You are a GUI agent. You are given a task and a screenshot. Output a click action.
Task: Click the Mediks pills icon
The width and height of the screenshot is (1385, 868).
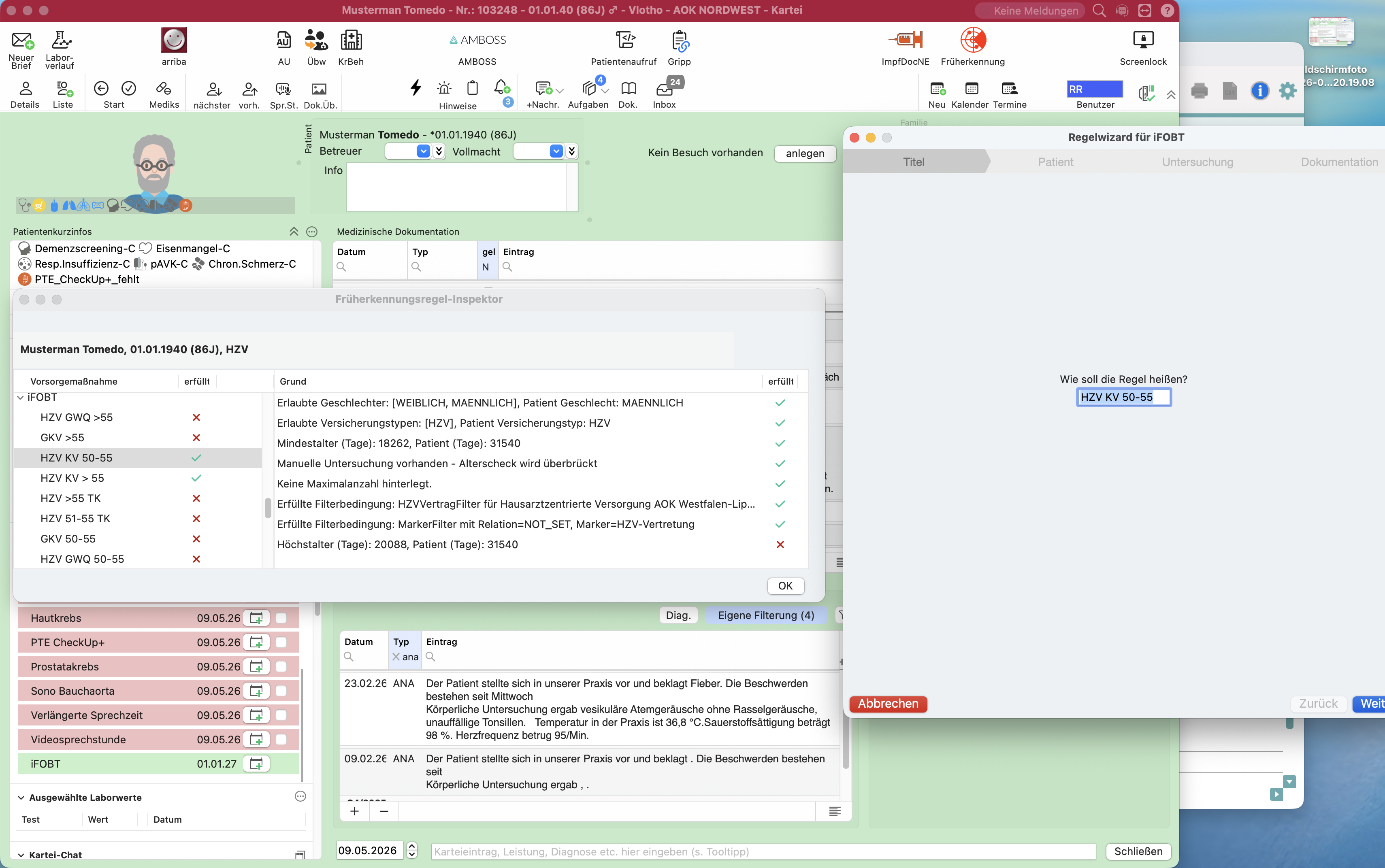pyautogui.click(x=164, y=88)
